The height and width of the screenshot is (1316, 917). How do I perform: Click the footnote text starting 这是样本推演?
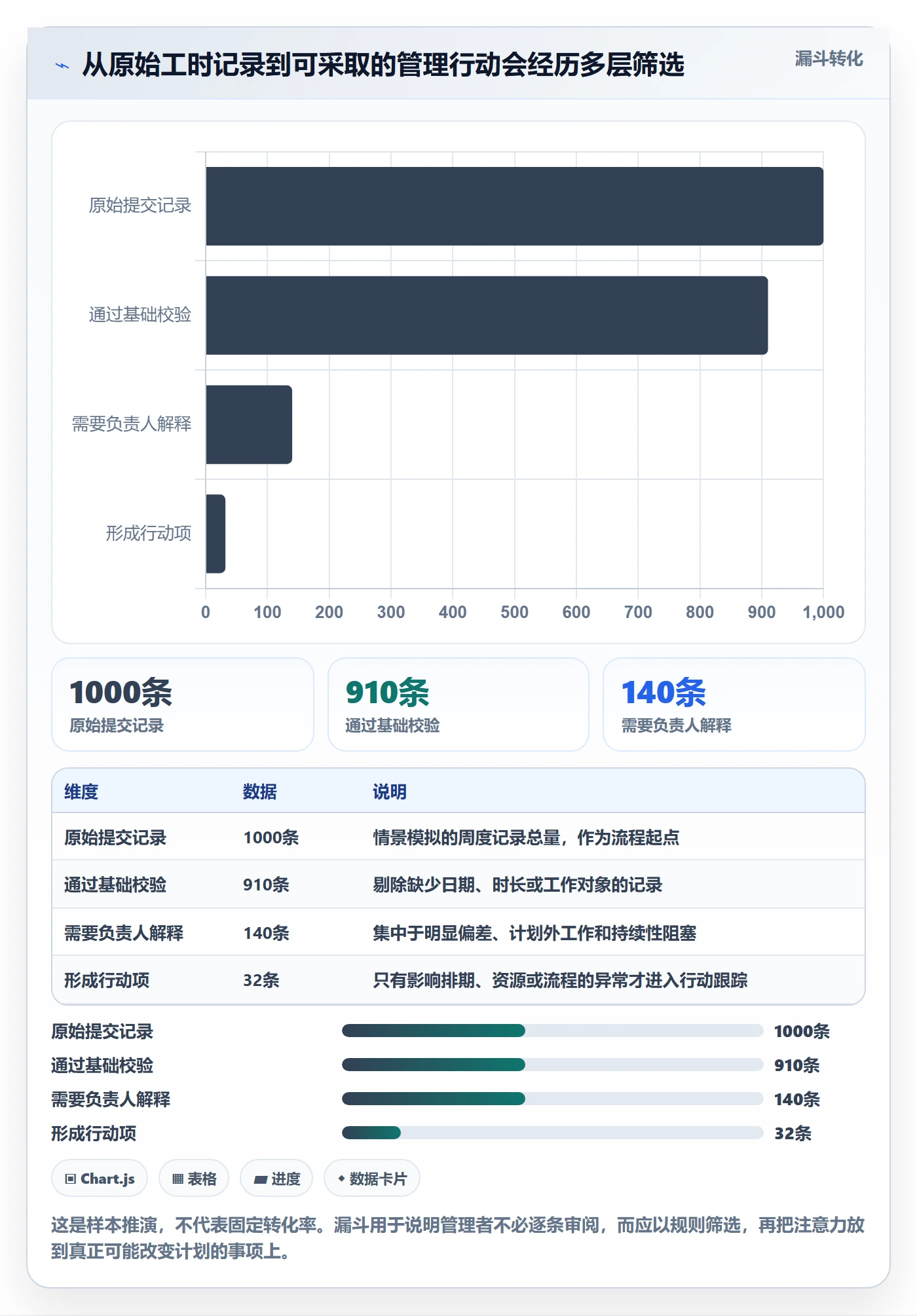[x=458, y=1238]
